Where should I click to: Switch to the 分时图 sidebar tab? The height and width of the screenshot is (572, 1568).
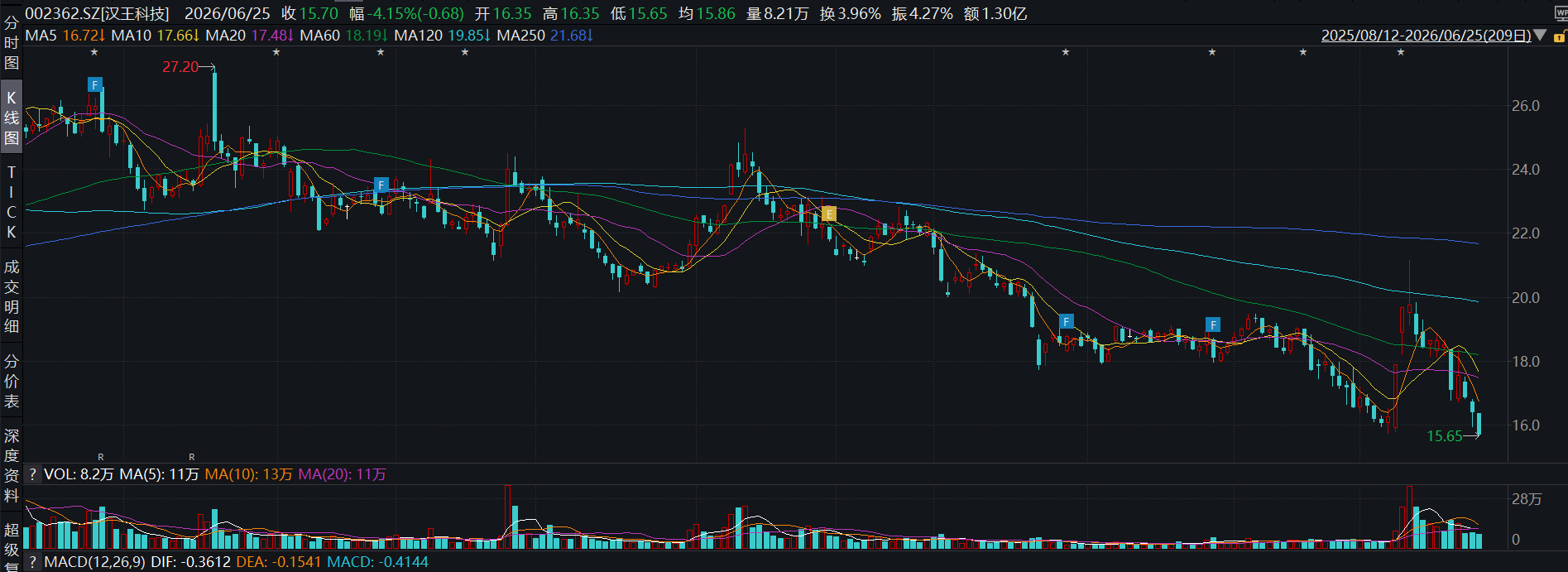(x=11, y=42)
